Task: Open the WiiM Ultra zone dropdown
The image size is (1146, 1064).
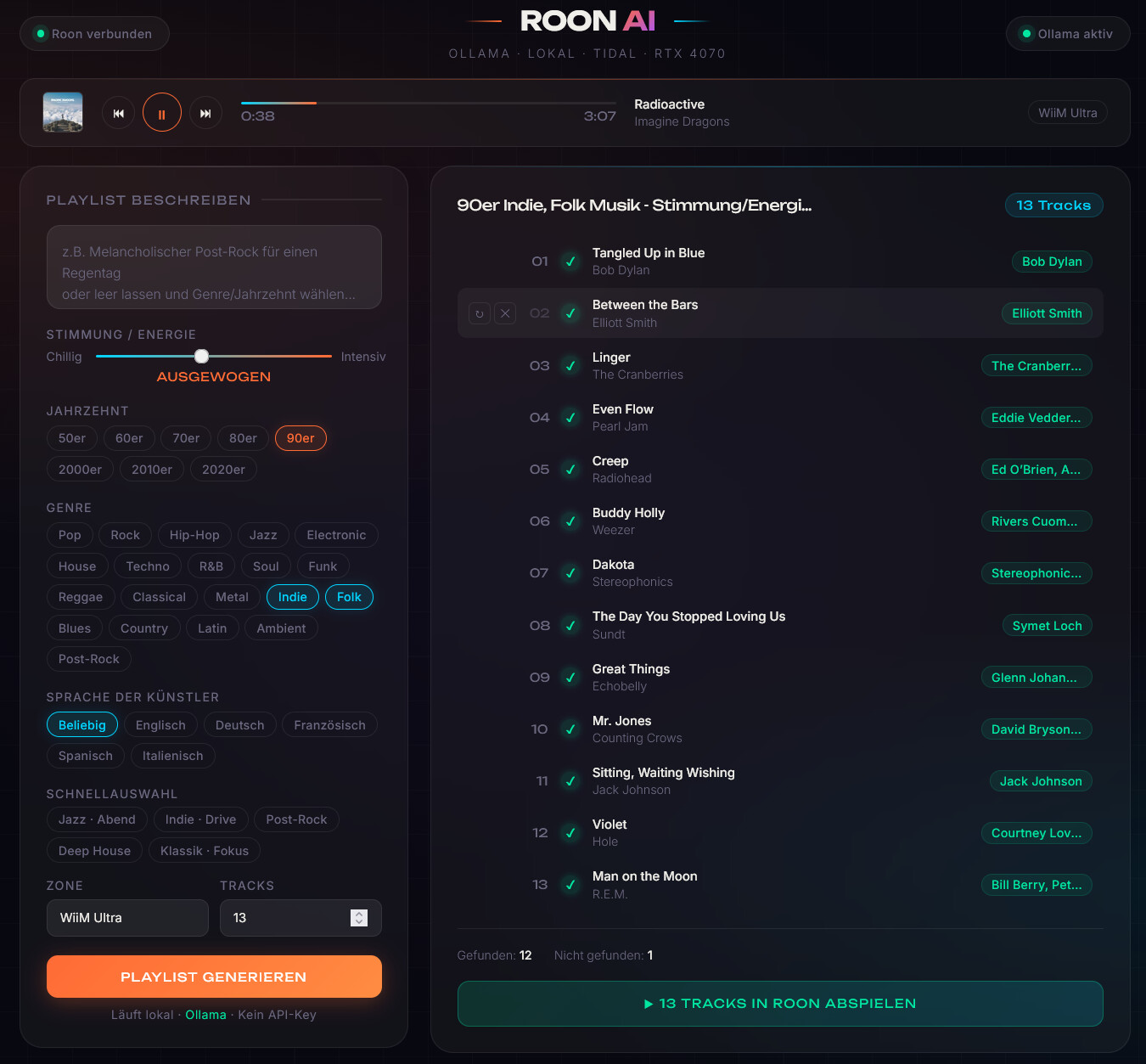Action: (127, 918)
